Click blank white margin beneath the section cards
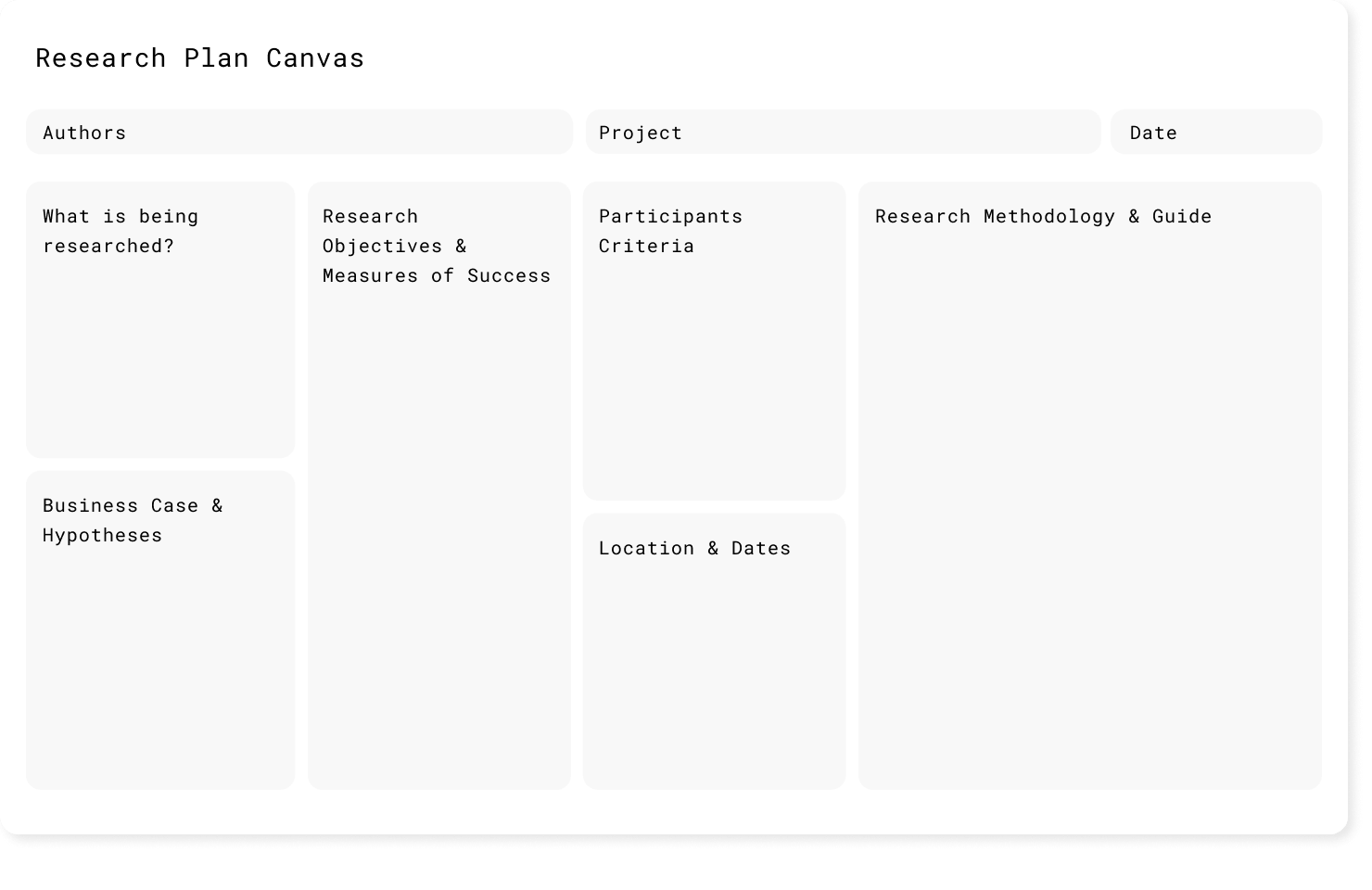 (674, 812)
